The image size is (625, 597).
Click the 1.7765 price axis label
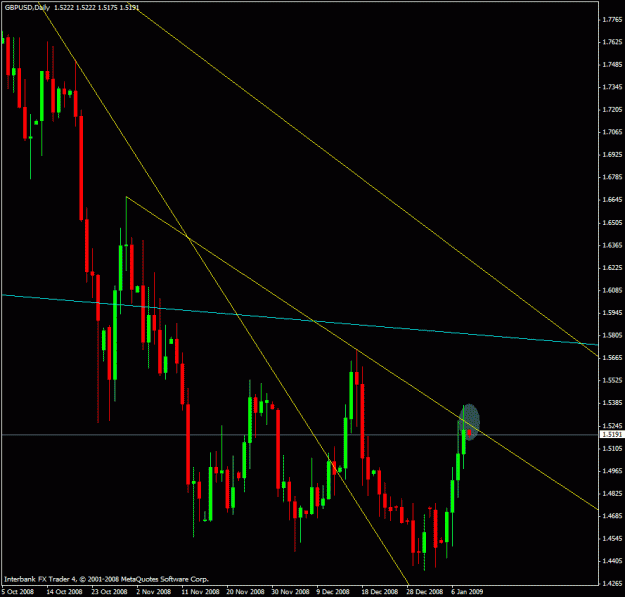[x=612, y=20]
